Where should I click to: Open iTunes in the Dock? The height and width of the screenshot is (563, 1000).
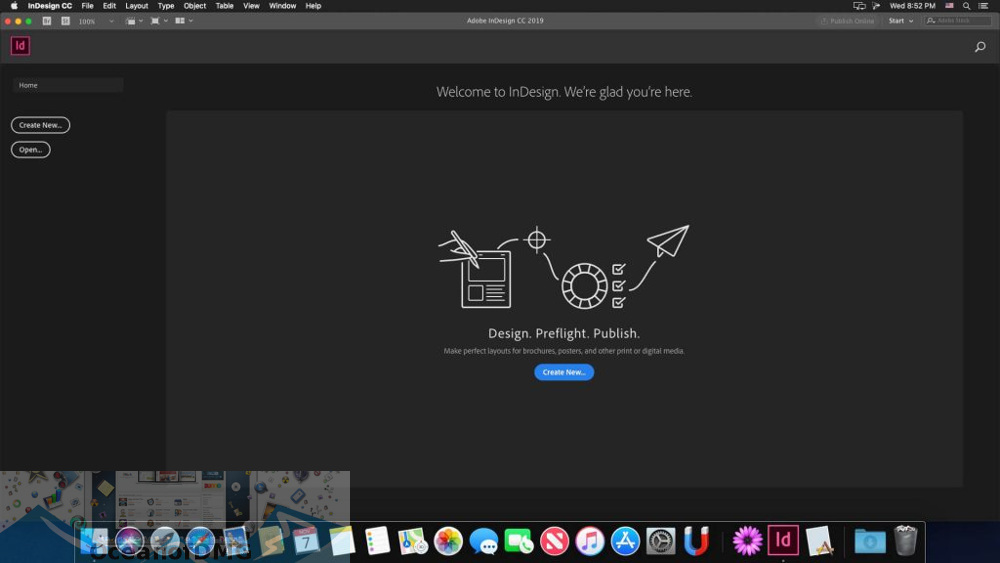coord(590,542)
